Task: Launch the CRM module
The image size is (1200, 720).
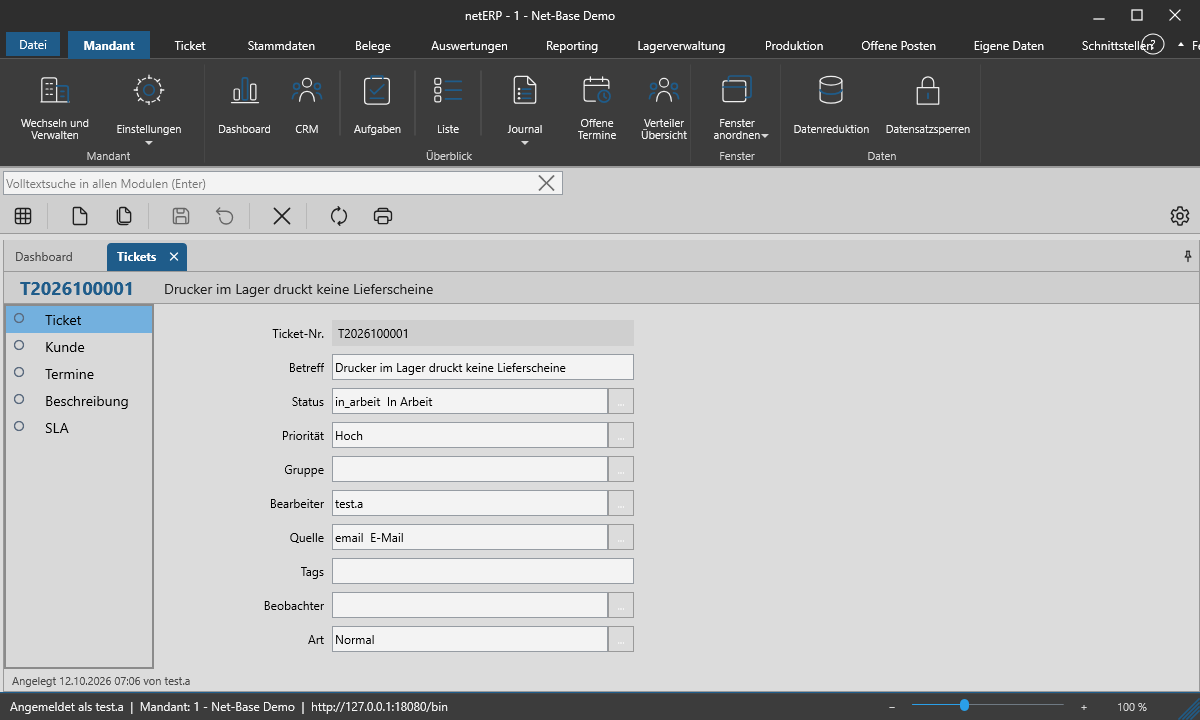Action: pyautogui.click(x=307, y=106)
